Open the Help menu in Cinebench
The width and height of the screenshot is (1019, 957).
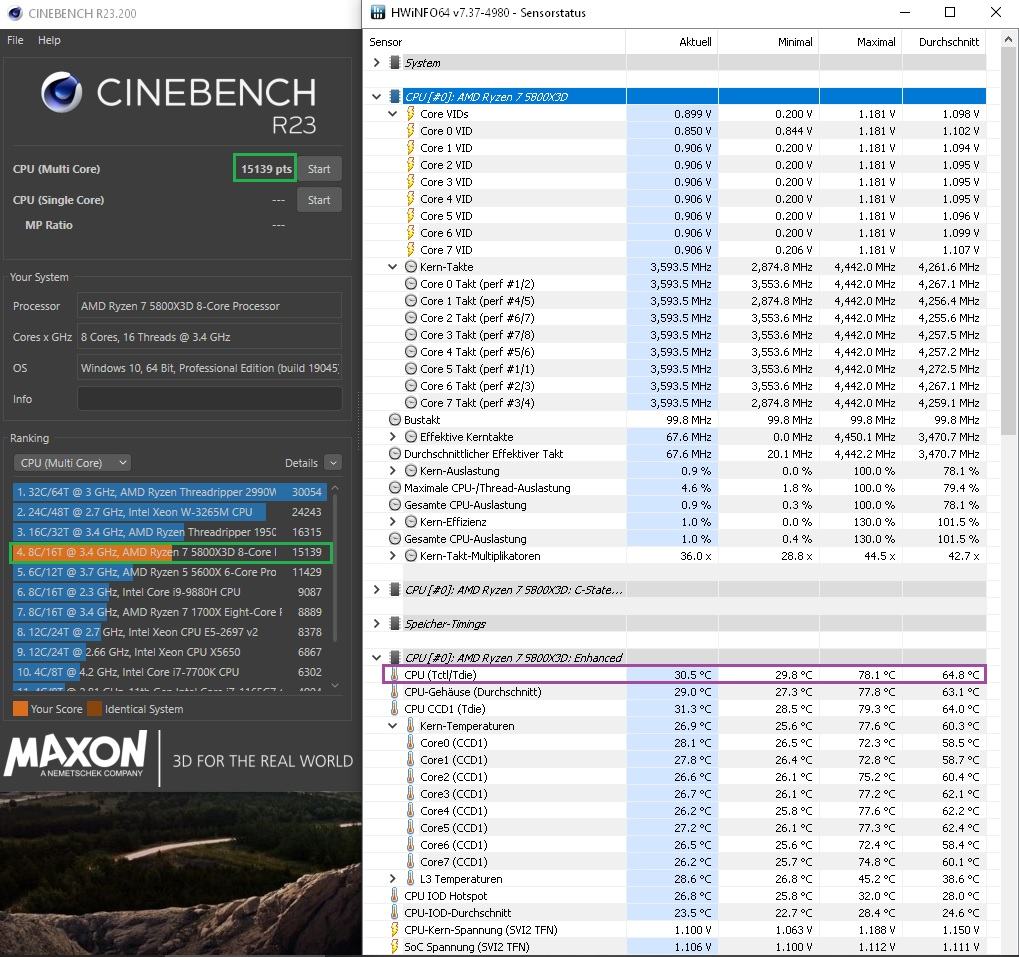[x=49, y=40]
